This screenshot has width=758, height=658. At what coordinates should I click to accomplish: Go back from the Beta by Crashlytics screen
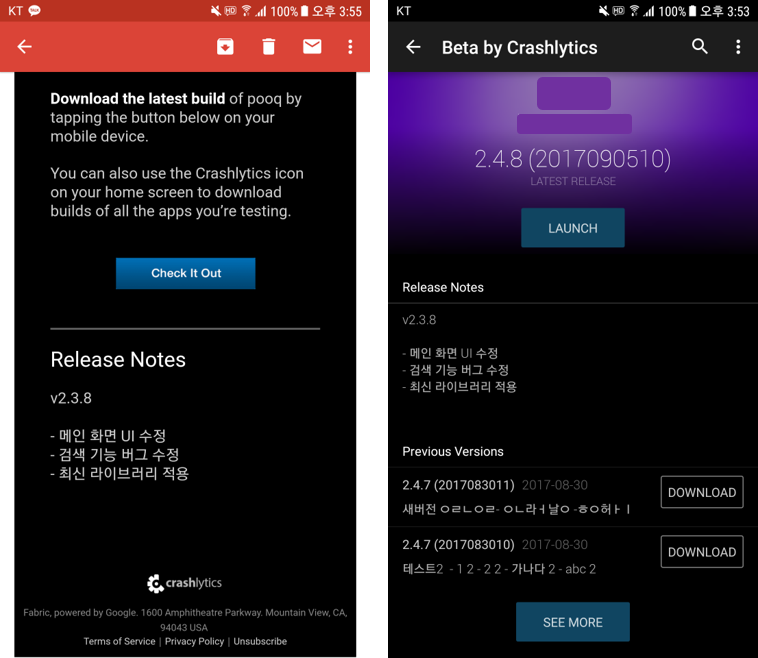[413, 47]
